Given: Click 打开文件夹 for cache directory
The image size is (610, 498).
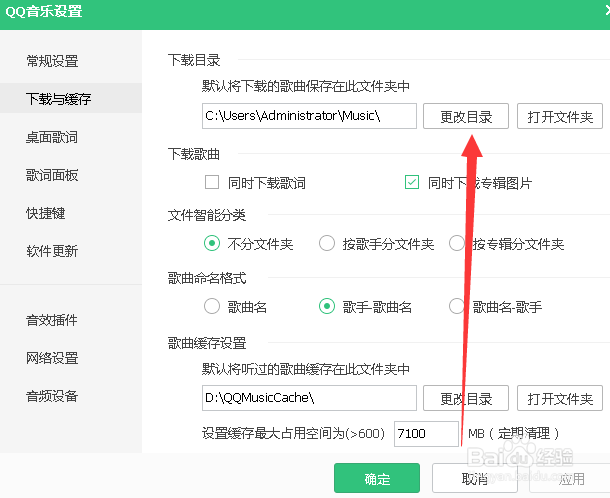Looking at the screenshot, I should (559, 398).
